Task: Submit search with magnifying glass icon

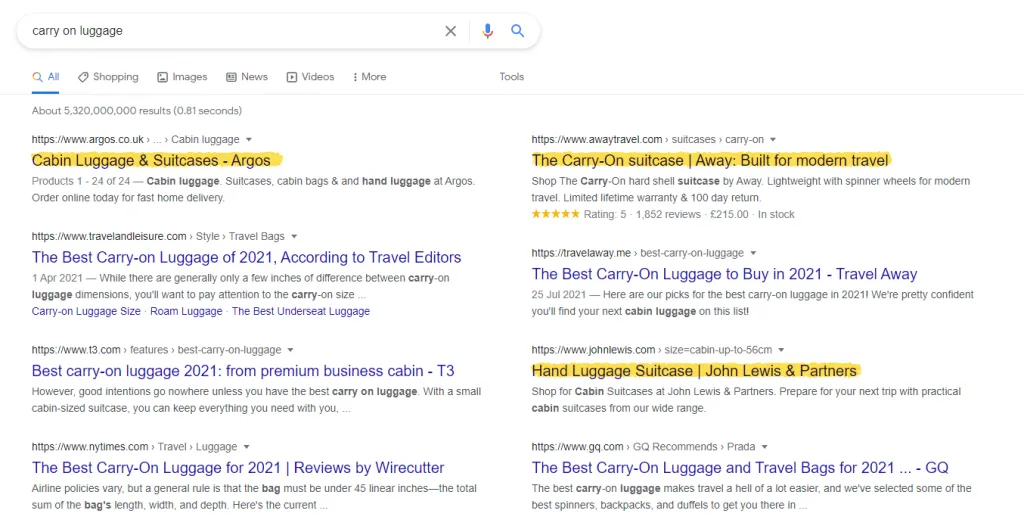Action: 518,31
